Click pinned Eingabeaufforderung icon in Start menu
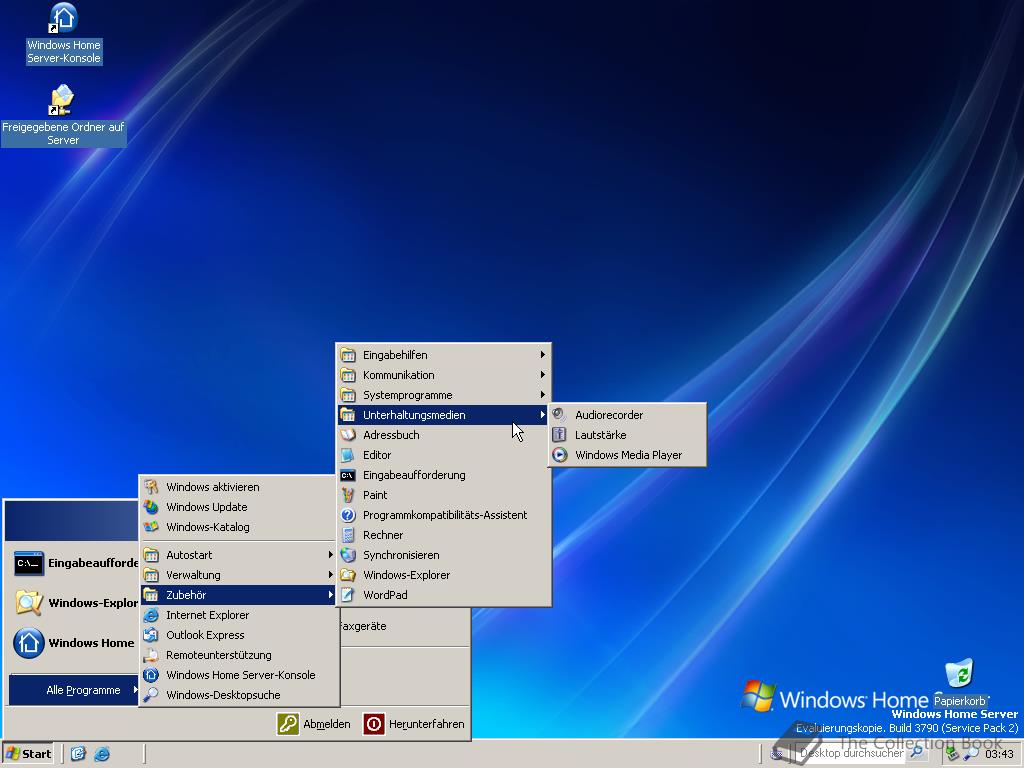1024x768 pixels. point(29,563)
